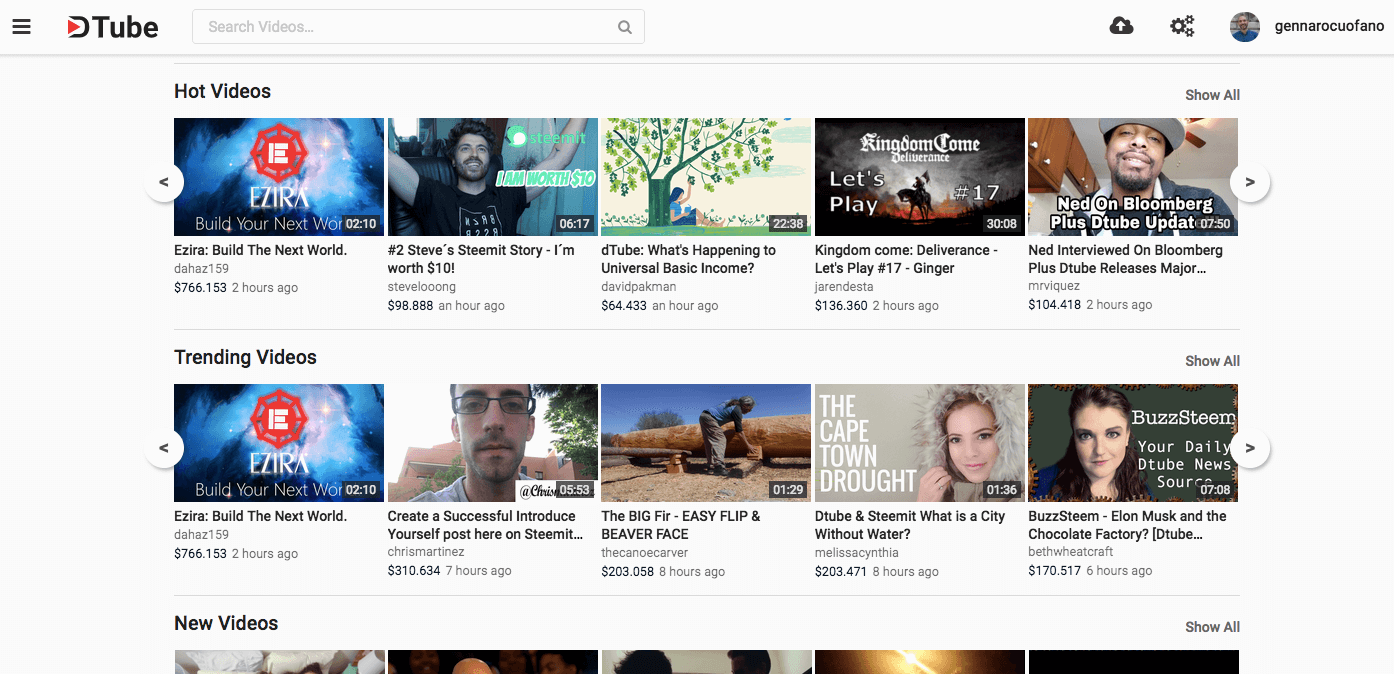1394x674 pixels.
Task: Click title 'The BIG Fir - EASY FLIP & BEAVER FACE'
Action: coord(681,525)
